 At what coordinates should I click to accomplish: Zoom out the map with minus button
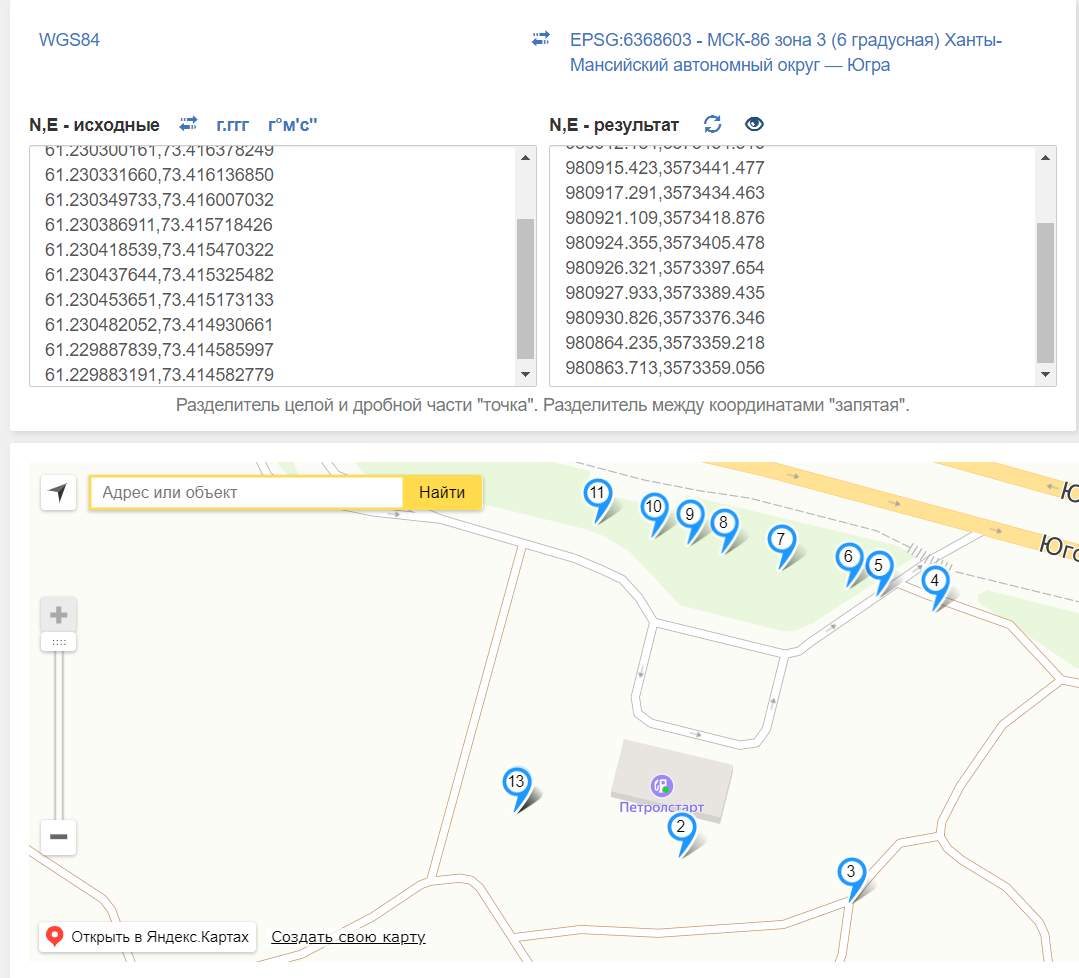58,836
